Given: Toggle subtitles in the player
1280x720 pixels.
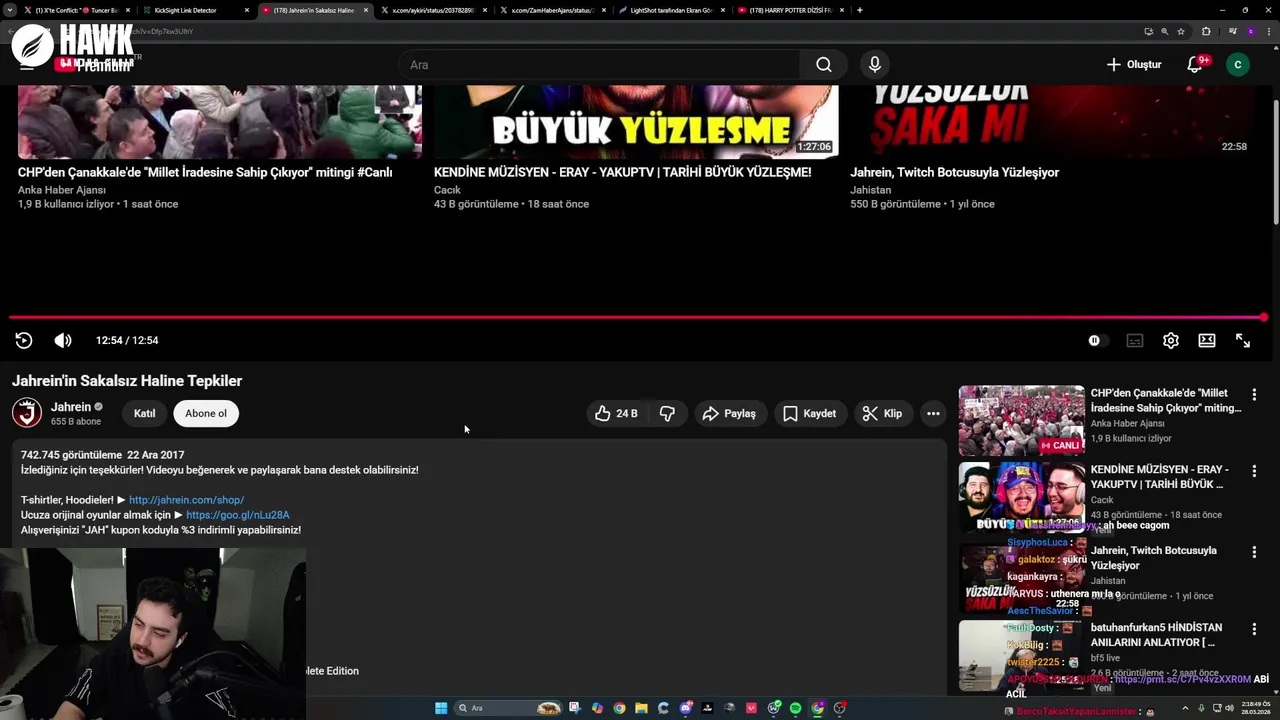Looking at the screenshot, I should pos(1135,340).
